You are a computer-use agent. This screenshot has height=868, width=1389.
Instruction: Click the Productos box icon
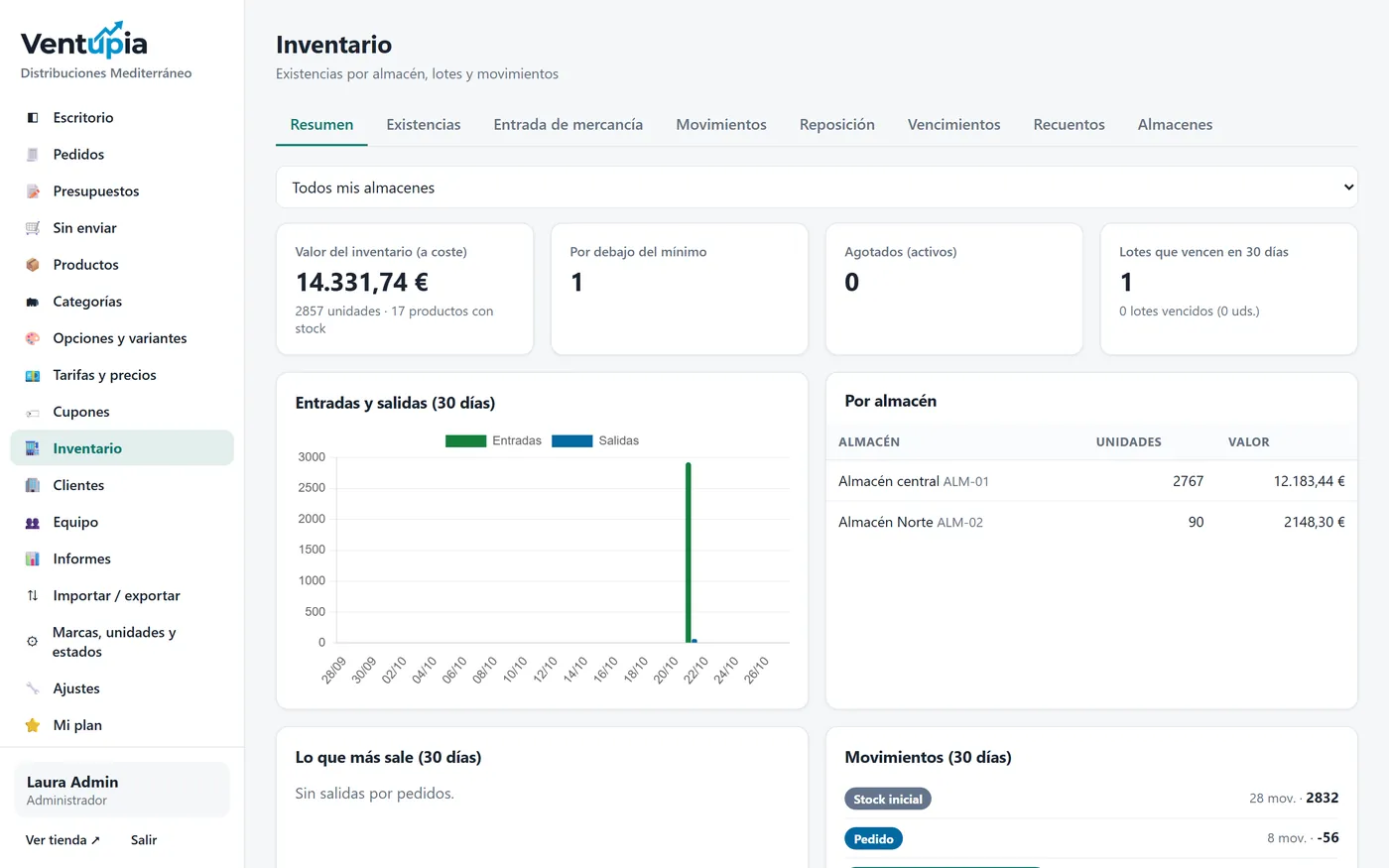(33, 265)
